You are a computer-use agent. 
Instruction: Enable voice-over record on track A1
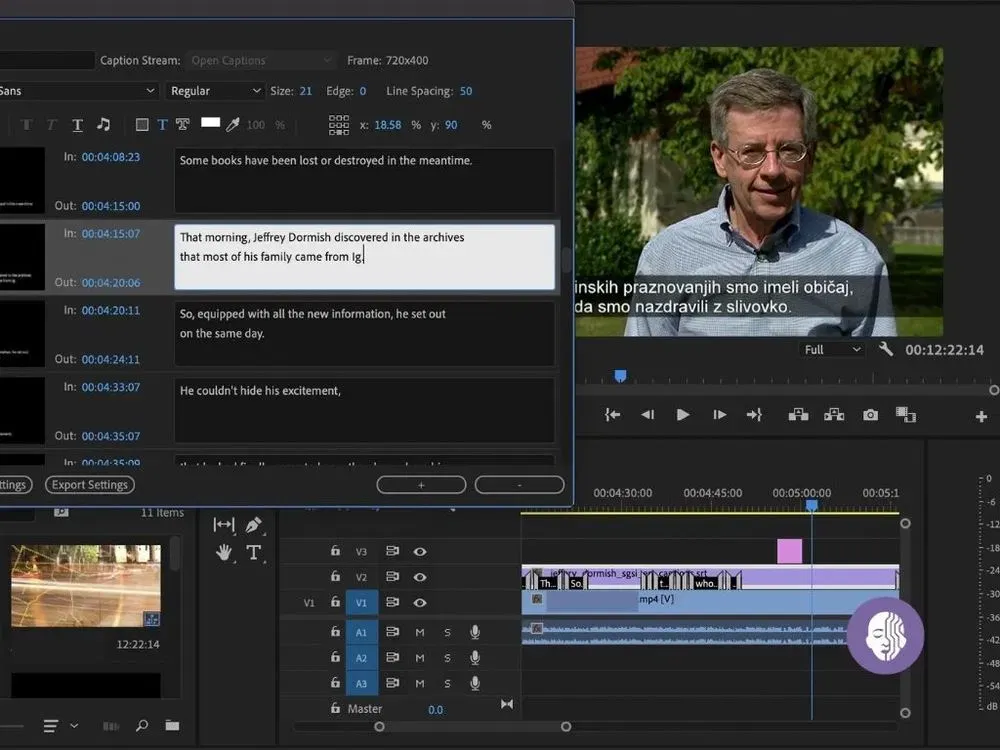(x=475, y=632)
